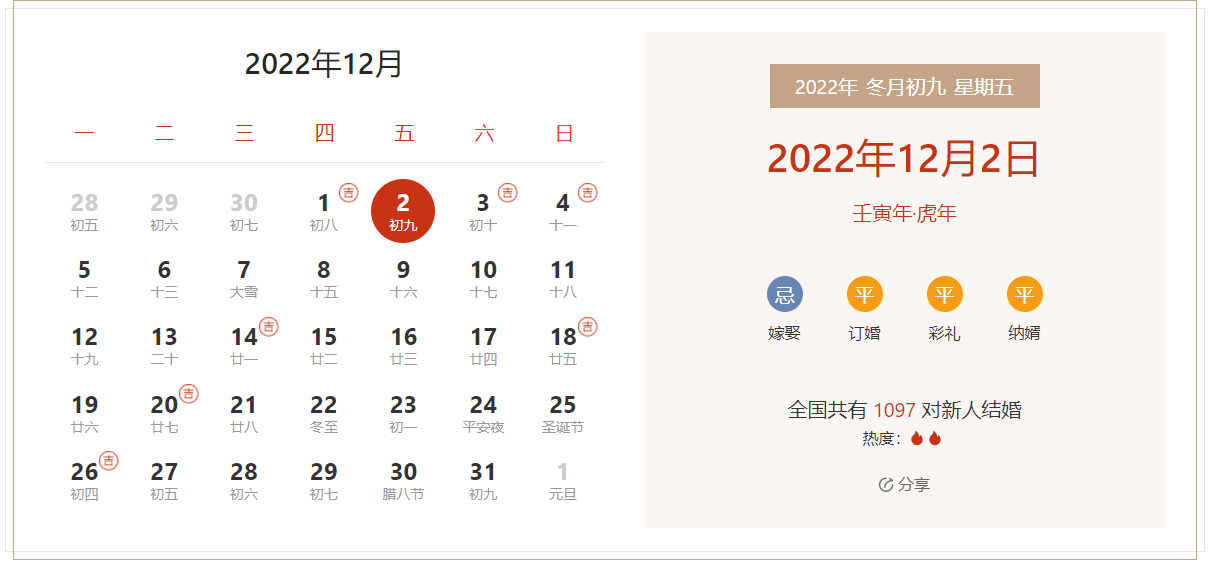Click the red 2022年12月2日 heading

(x=904, y=159)
